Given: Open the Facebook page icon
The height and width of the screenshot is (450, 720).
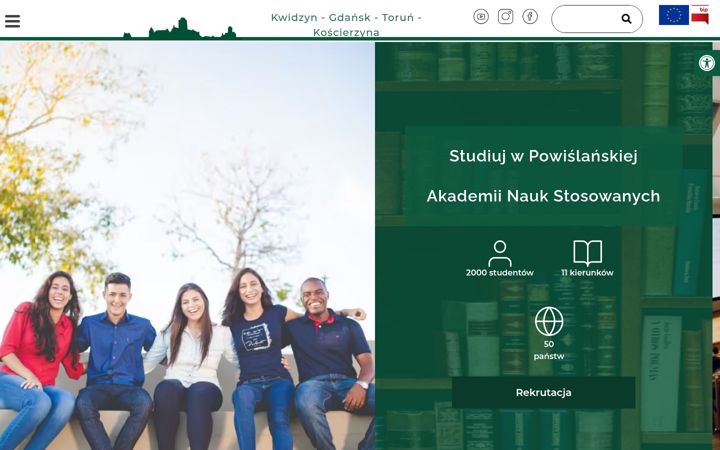Looking at the screenshot, I should coord(530,17).
